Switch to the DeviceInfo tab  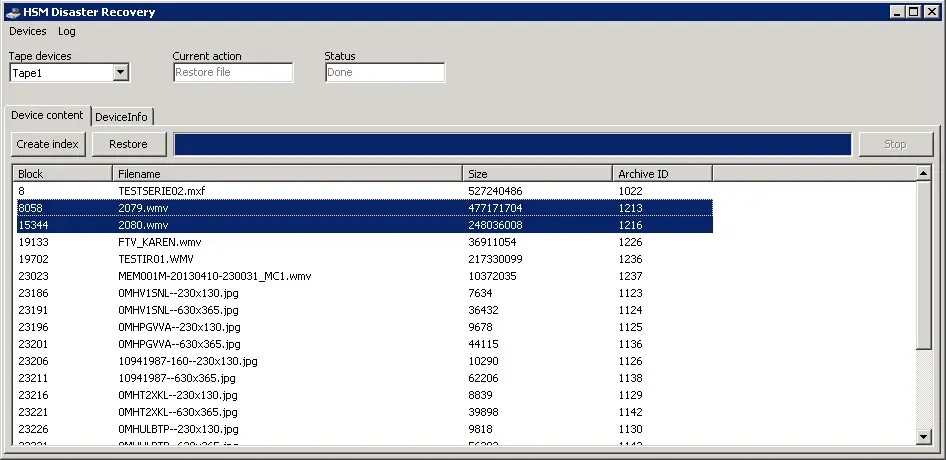121,117
